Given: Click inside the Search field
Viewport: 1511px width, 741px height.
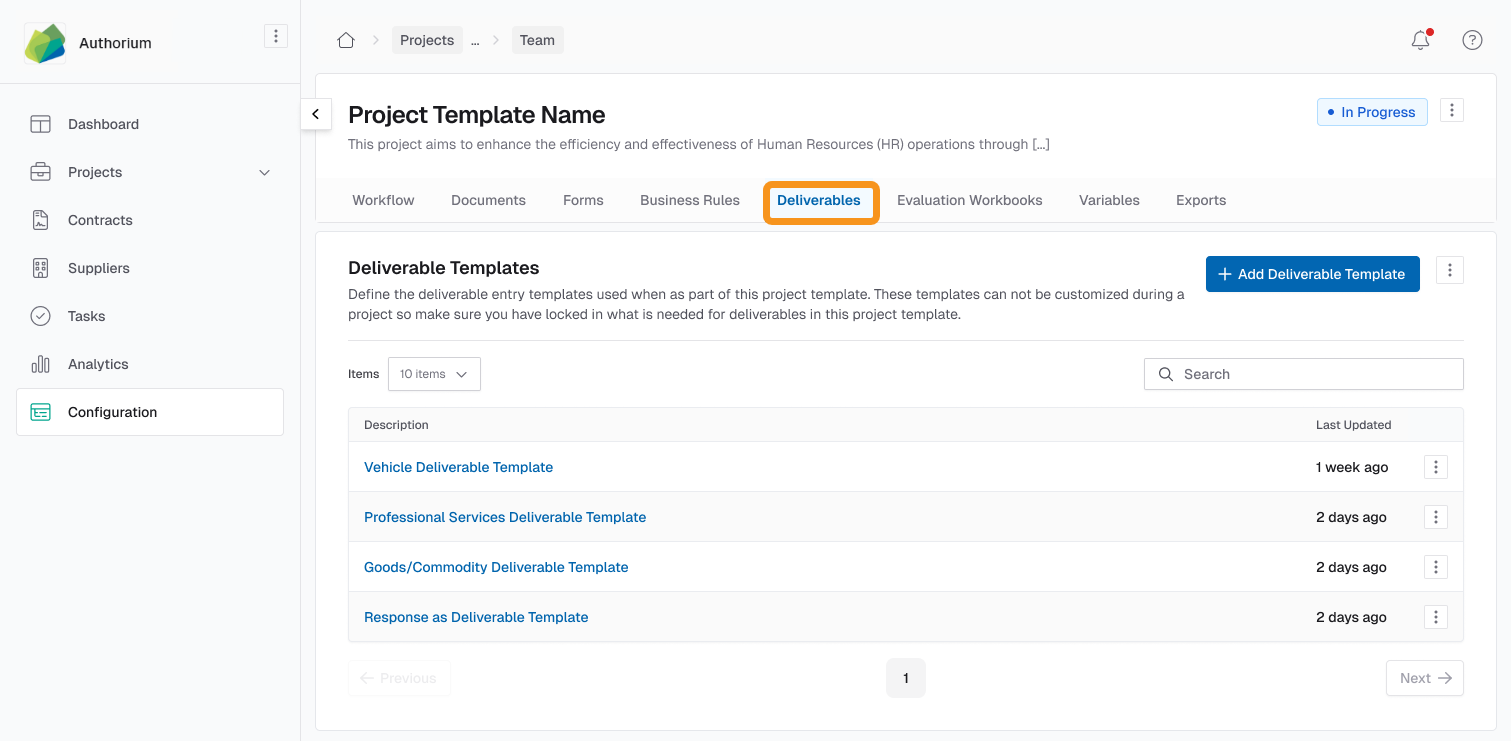Looking at the screenshot, I should click(1303, 373).
